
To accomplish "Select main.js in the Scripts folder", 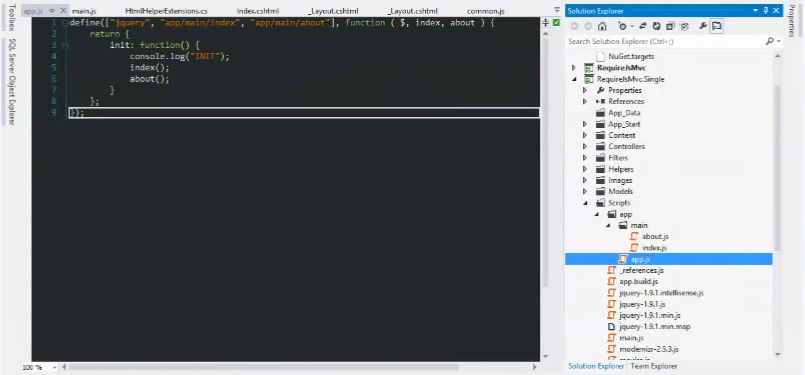I will tap(631, 338).
